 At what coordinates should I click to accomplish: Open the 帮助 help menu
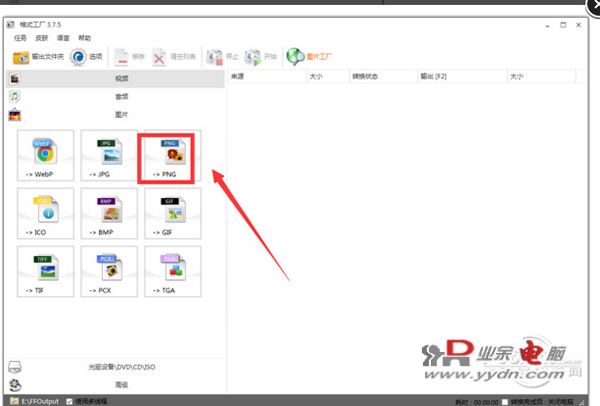coord(85,38)
